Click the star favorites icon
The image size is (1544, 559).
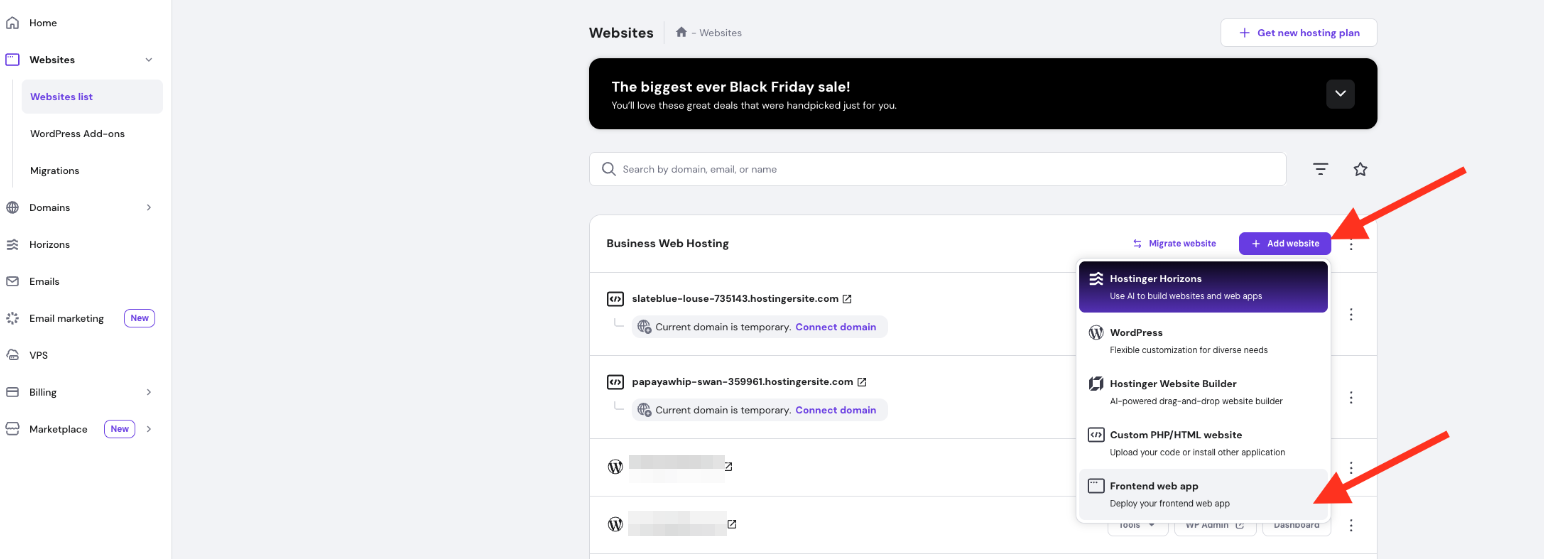tap(1360, 170)
